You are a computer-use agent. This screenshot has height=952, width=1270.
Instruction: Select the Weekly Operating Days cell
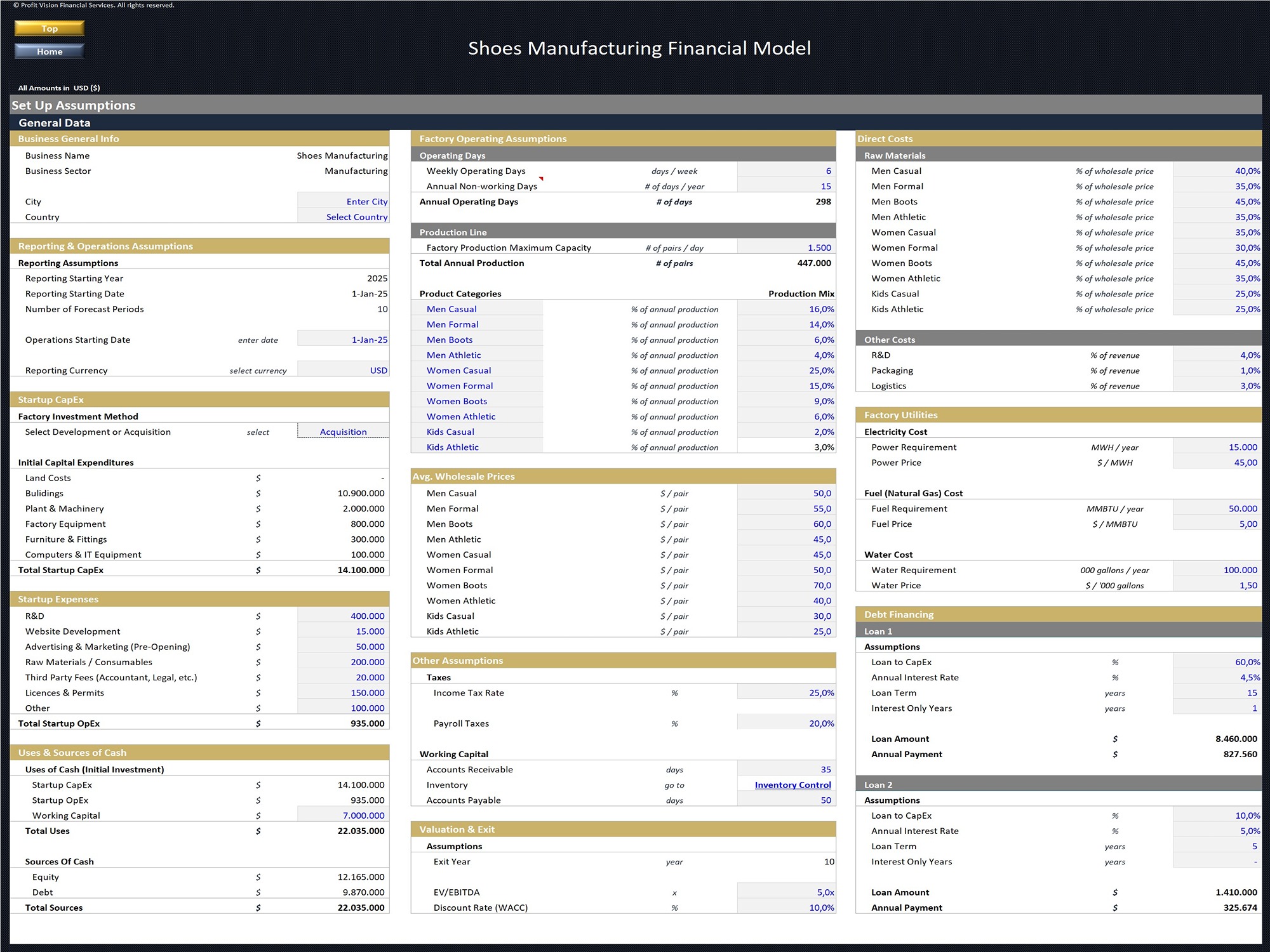[787, 171]
